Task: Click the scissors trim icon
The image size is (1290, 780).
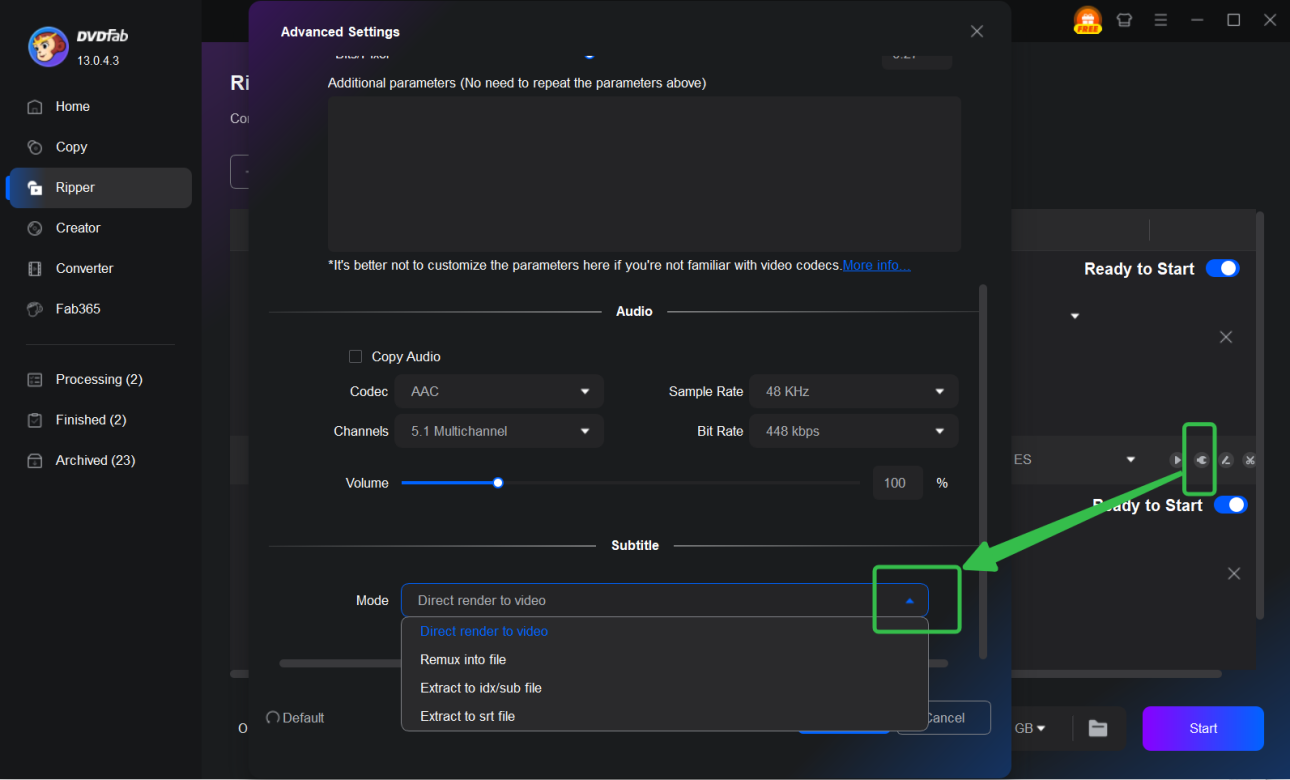Action: 1249,460
